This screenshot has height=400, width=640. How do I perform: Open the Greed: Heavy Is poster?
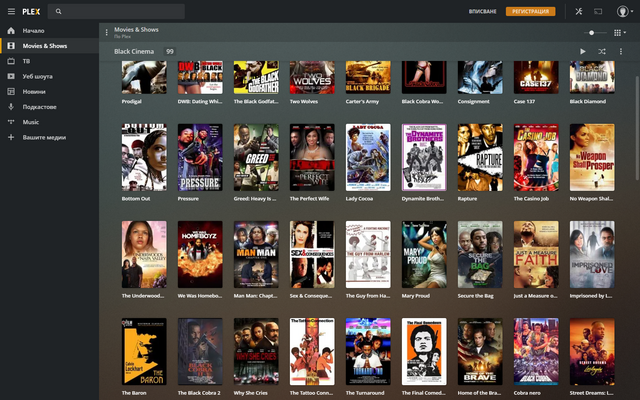(256, 157)
